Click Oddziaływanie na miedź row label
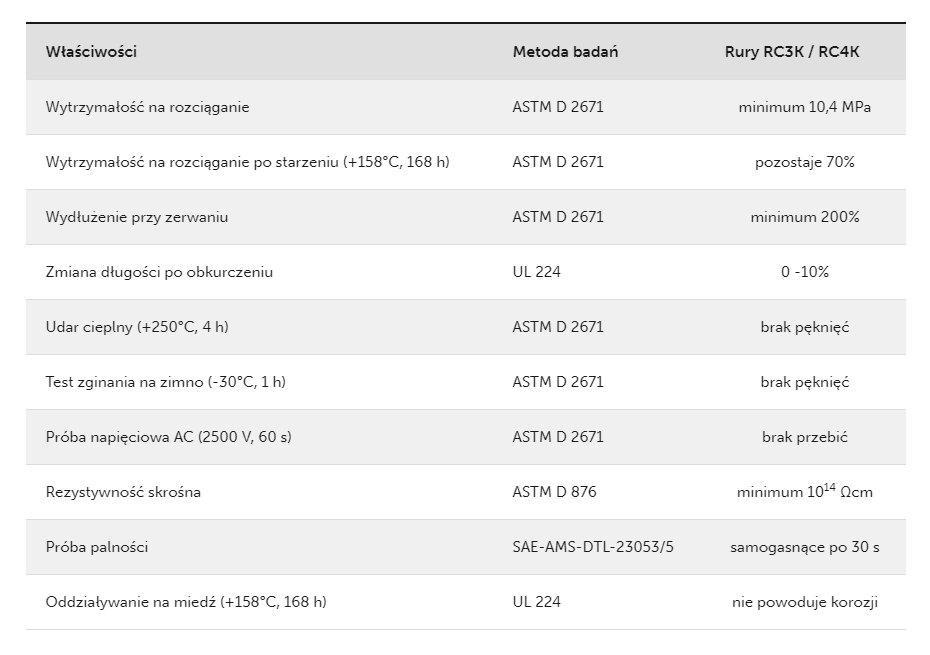This screenshot has width=930, height=655. [x=186, y=602]
